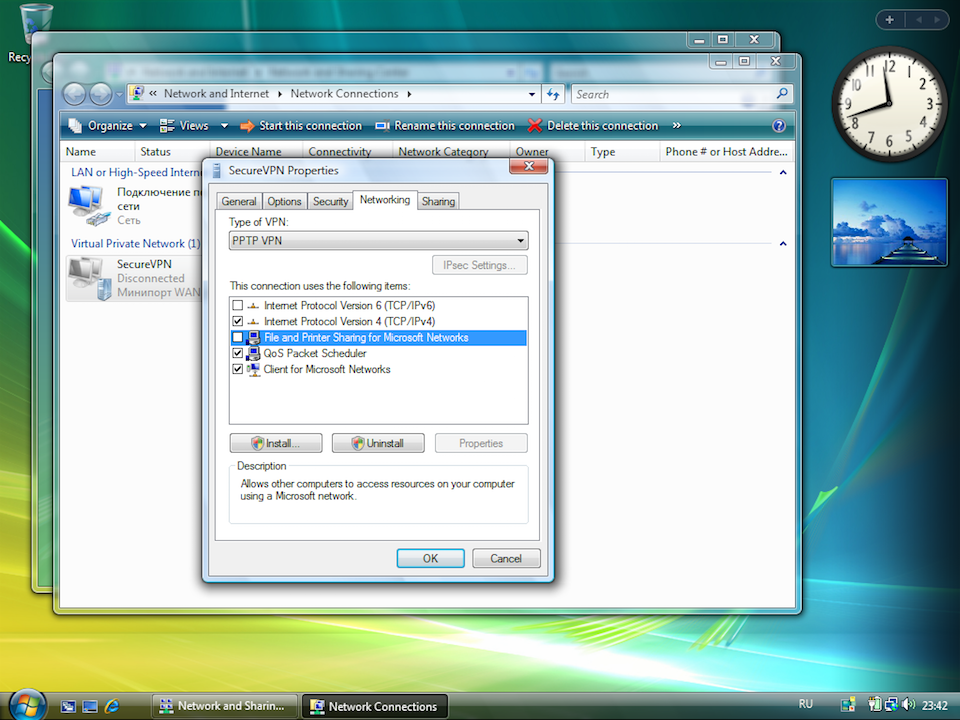Switch to Network and Sharing taskbar button

pyautogui.click(x=224, y=706)
